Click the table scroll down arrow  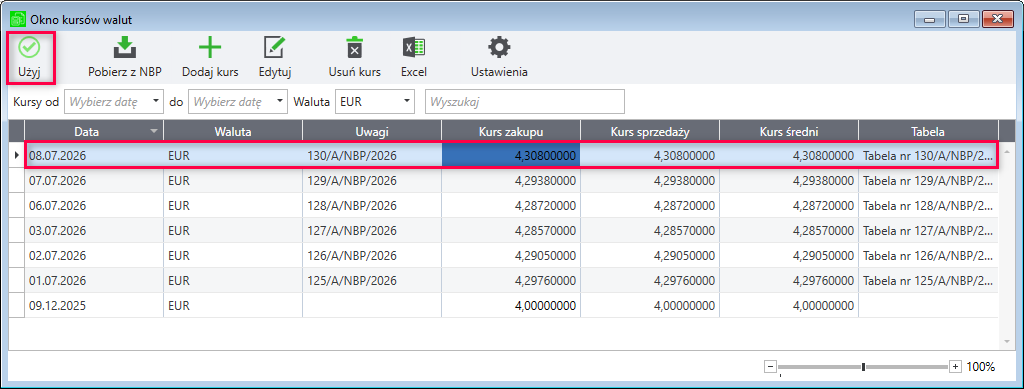1006,341
